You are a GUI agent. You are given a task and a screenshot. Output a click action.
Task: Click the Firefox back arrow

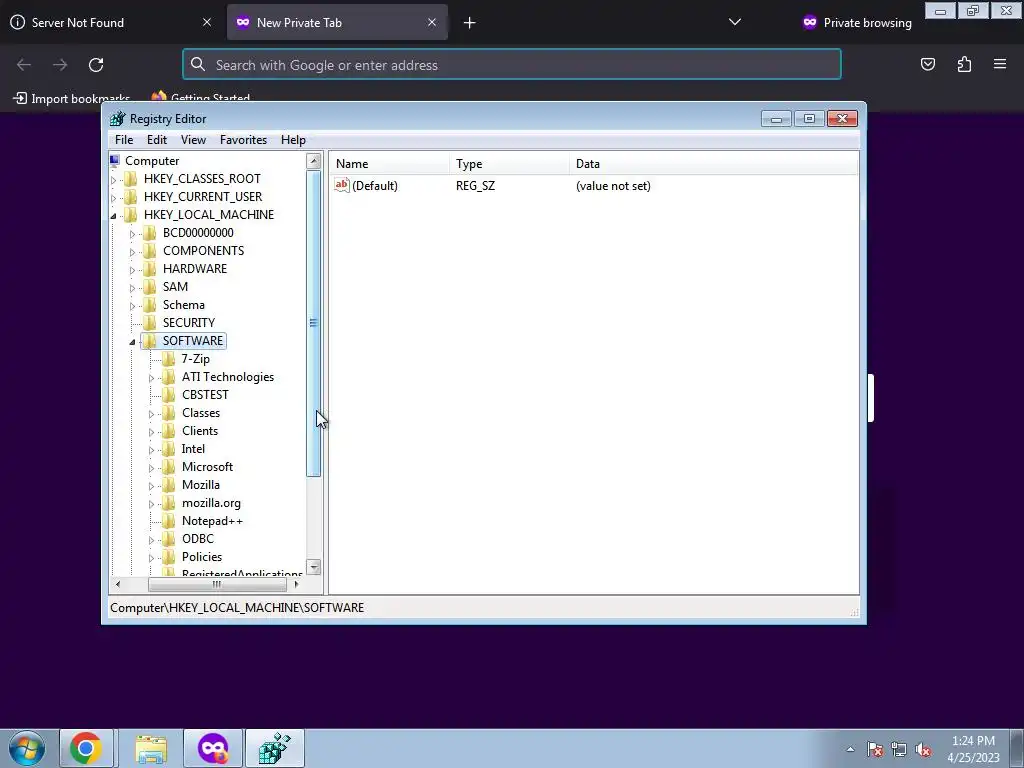(24, 65)
